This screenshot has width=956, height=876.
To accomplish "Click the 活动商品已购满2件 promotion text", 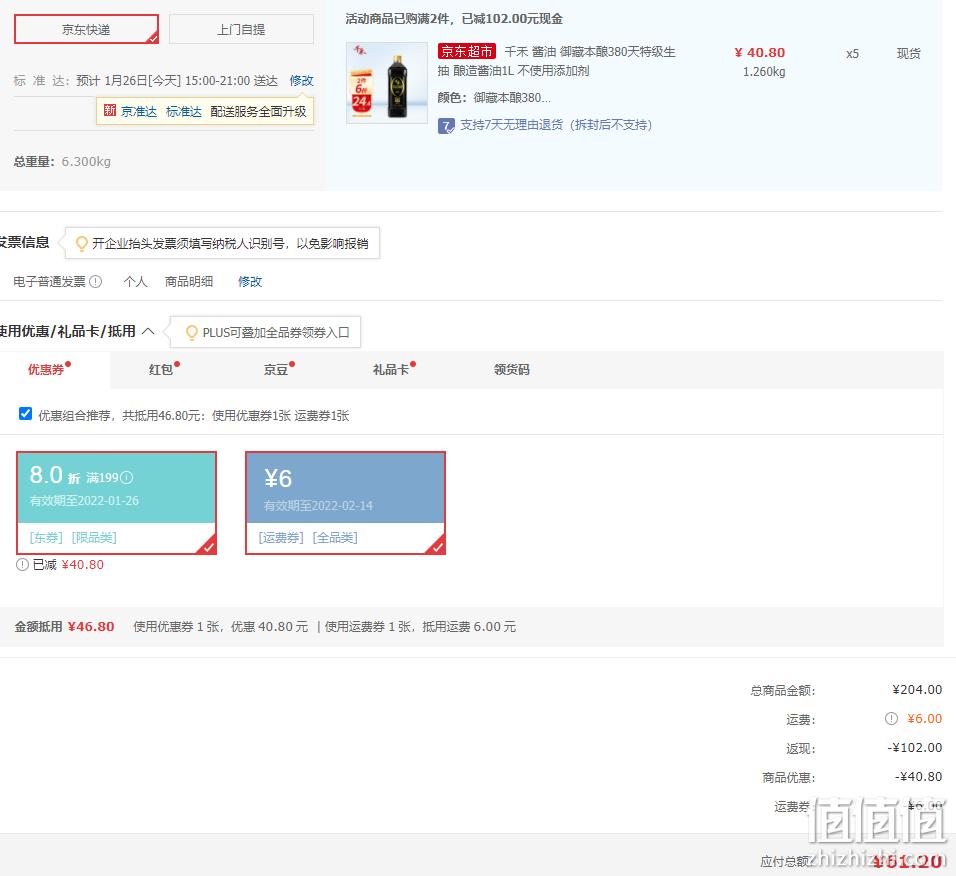I will [454, 19].
